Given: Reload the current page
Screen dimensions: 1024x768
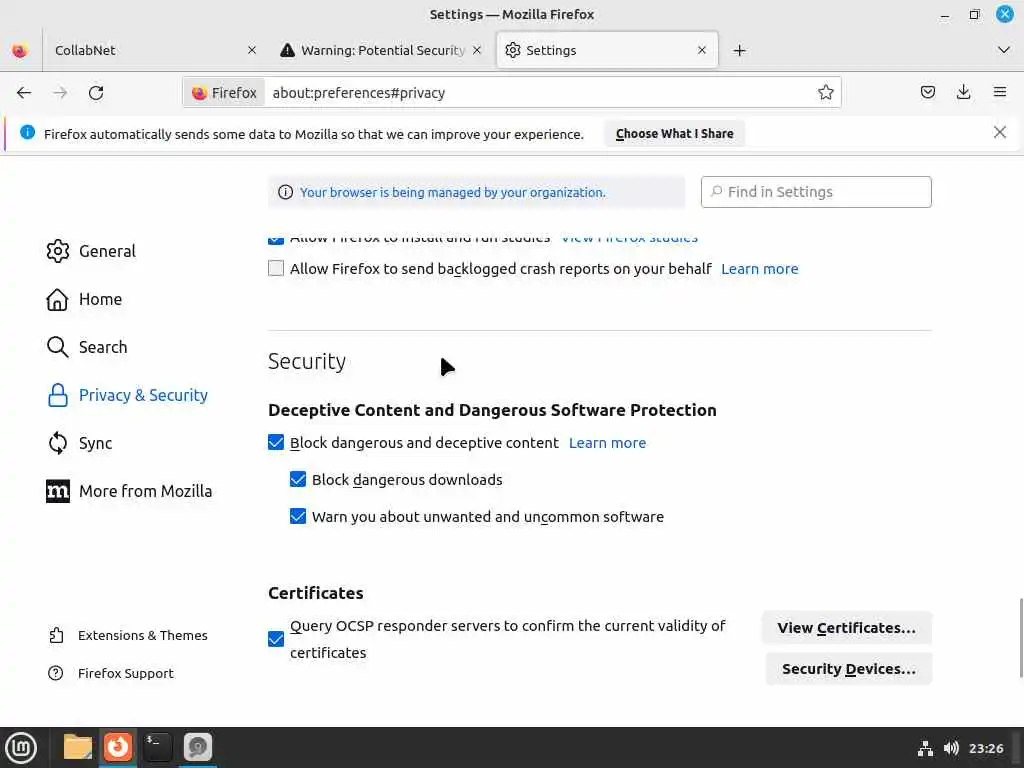Looking at the screenshot, I should [96, 93].
